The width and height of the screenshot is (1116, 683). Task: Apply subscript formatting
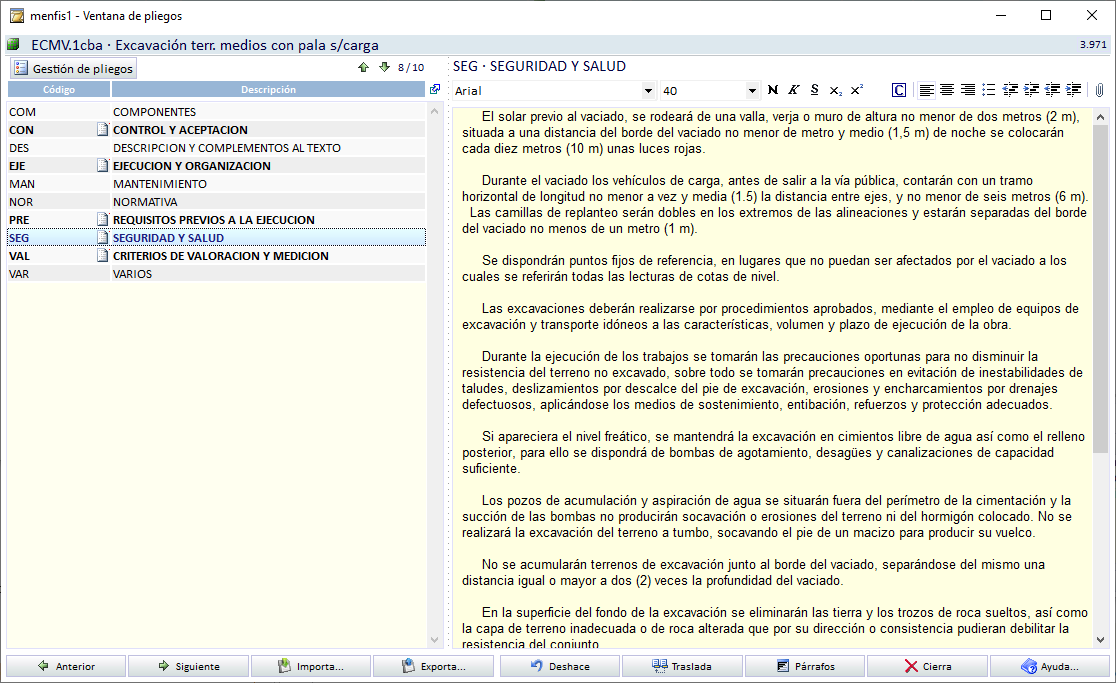[836, 90]
